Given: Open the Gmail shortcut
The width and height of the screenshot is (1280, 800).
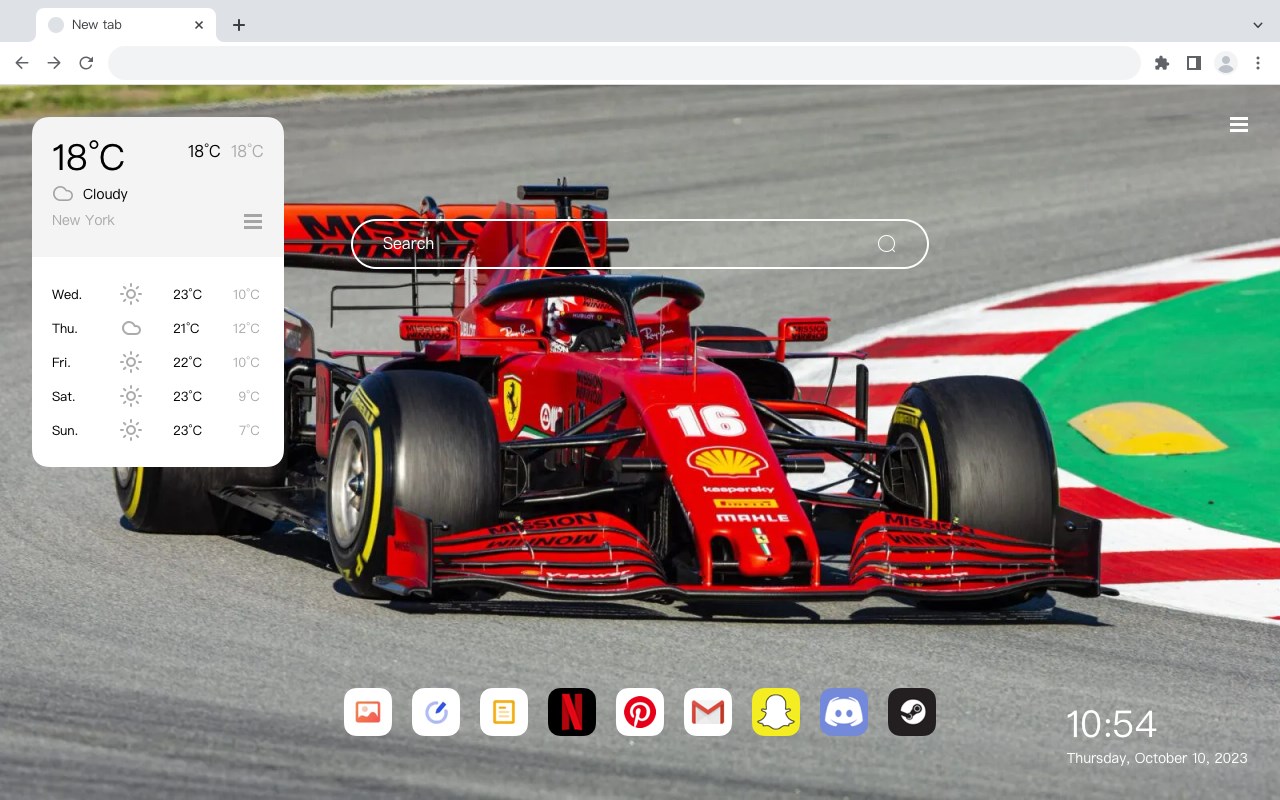Looking at the screenshot, I should click(x=708, y=712).
